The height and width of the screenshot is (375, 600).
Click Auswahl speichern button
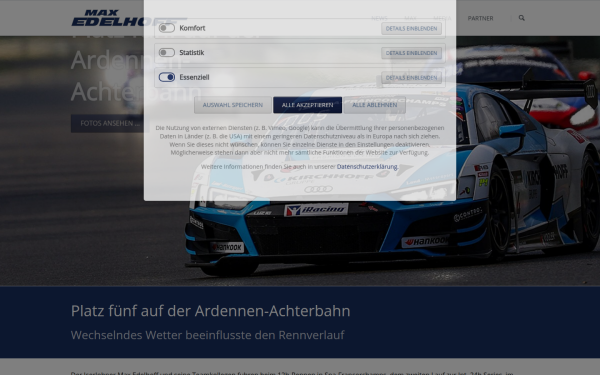233,105
